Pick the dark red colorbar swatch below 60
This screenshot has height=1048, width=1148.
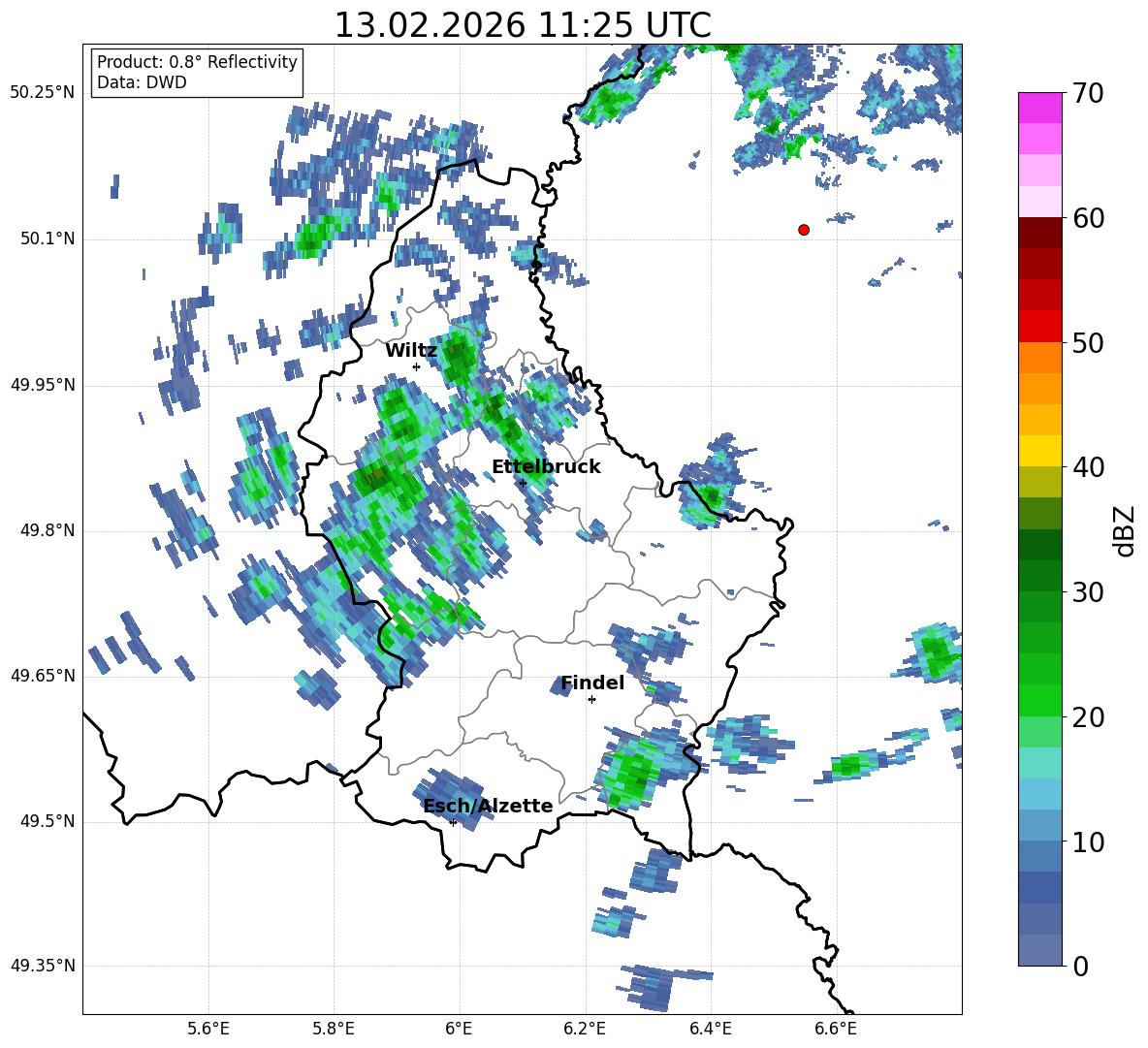(1039, 233)
